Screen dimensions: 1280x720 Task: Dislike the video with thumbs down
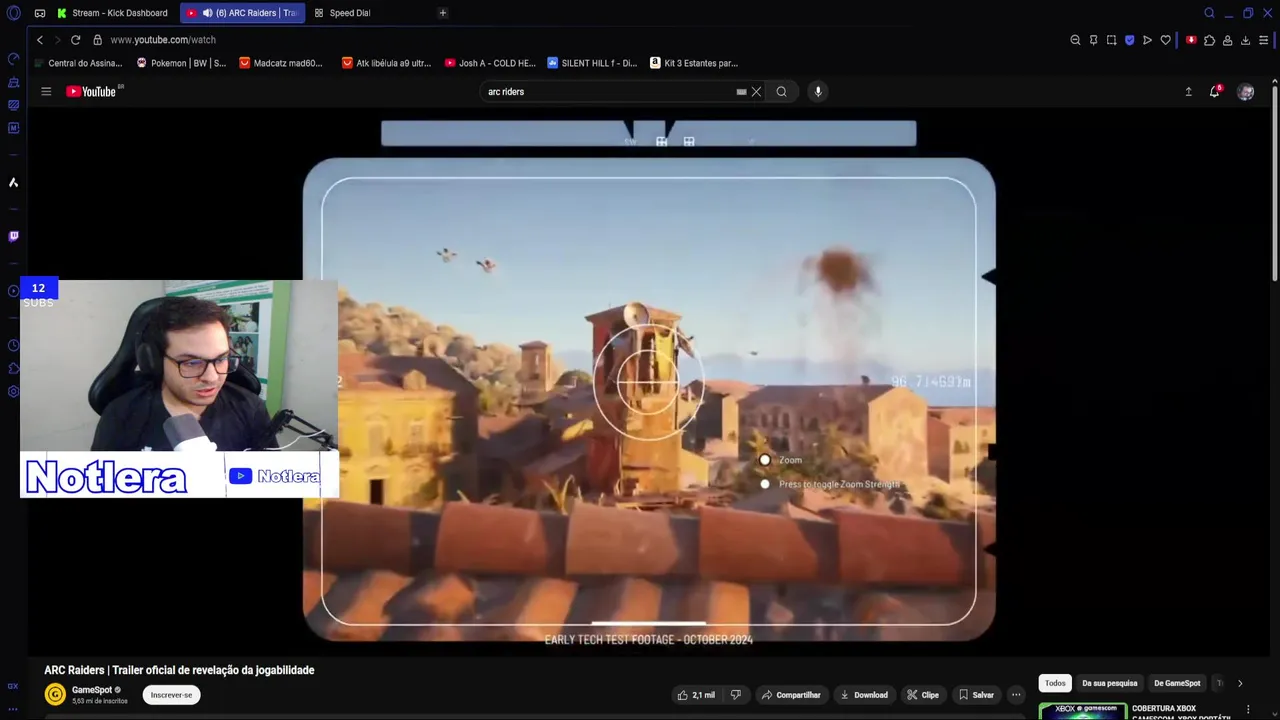736,695
